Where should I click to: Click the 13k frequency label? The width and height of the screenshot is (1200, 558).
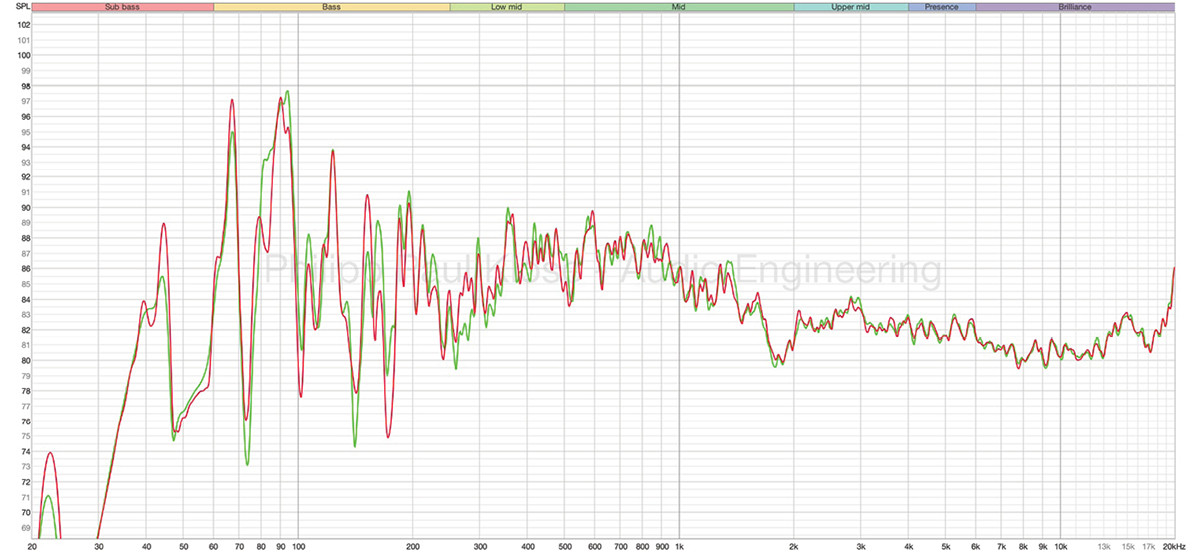tap(1103, 549)
